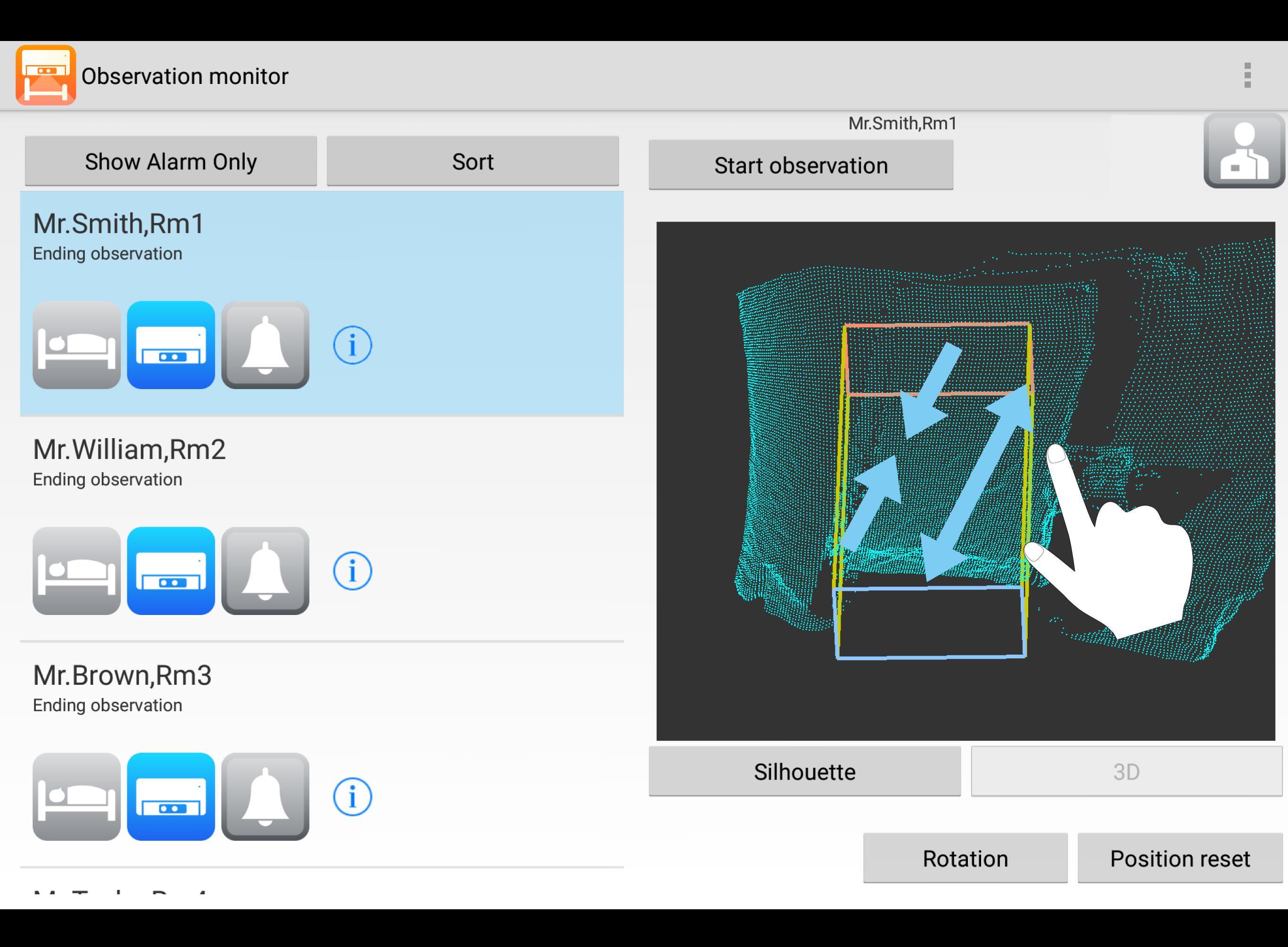Tap 'Ending observation' under Mr.Brown,Rm3
Viewport: 1288px width, 947px height.
coord(107,705)
